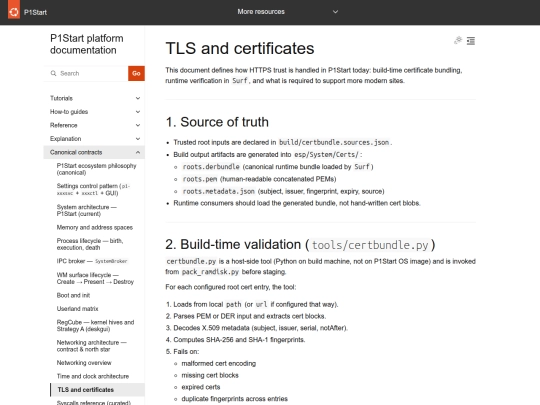The width and height of the screenshot is (540, 405).
Task: Open Networking architecture contract page
Action: point(92,346)
